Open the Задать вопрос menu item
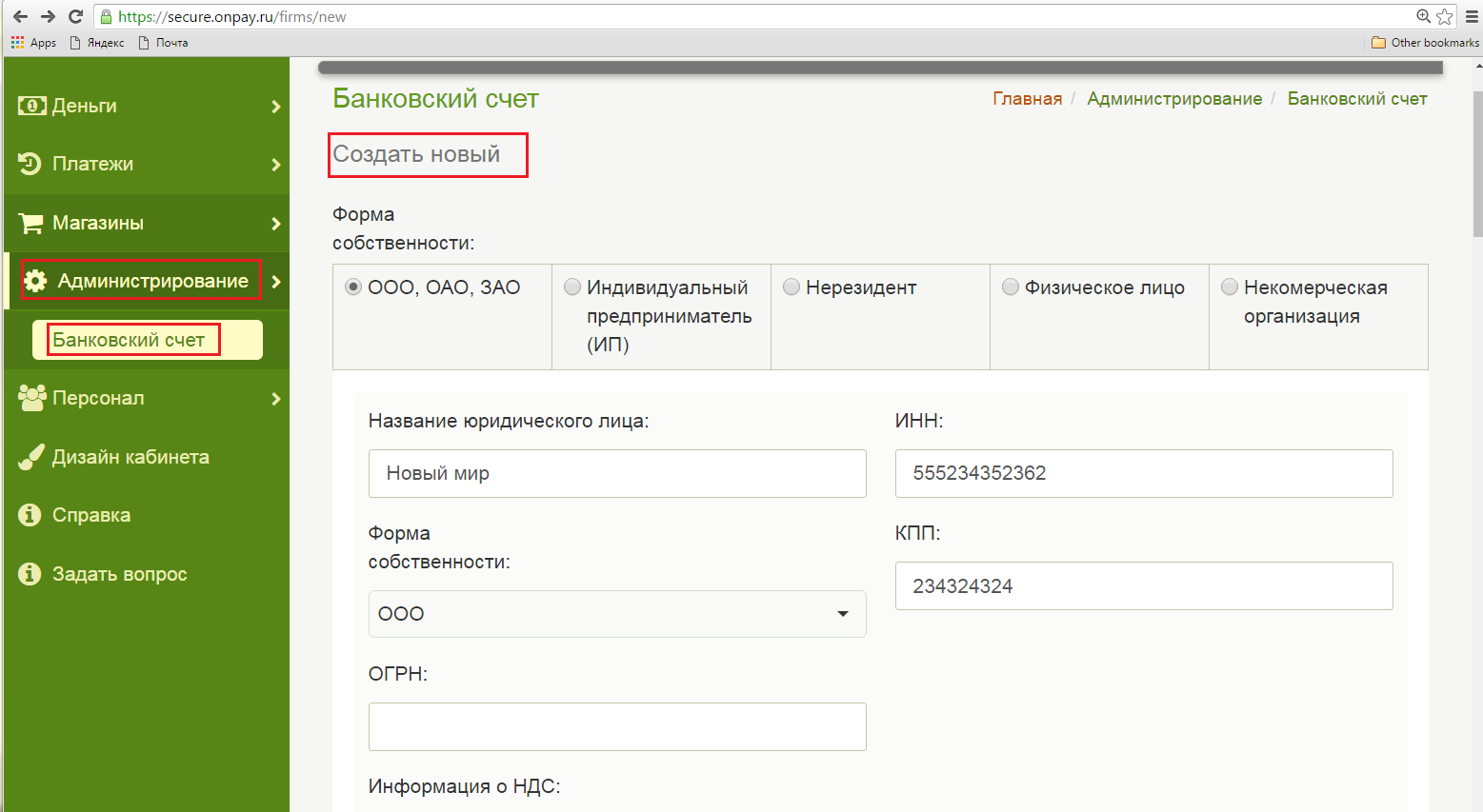The height and width of the screenshot is (812, 1483). click(x=119, y=574)
